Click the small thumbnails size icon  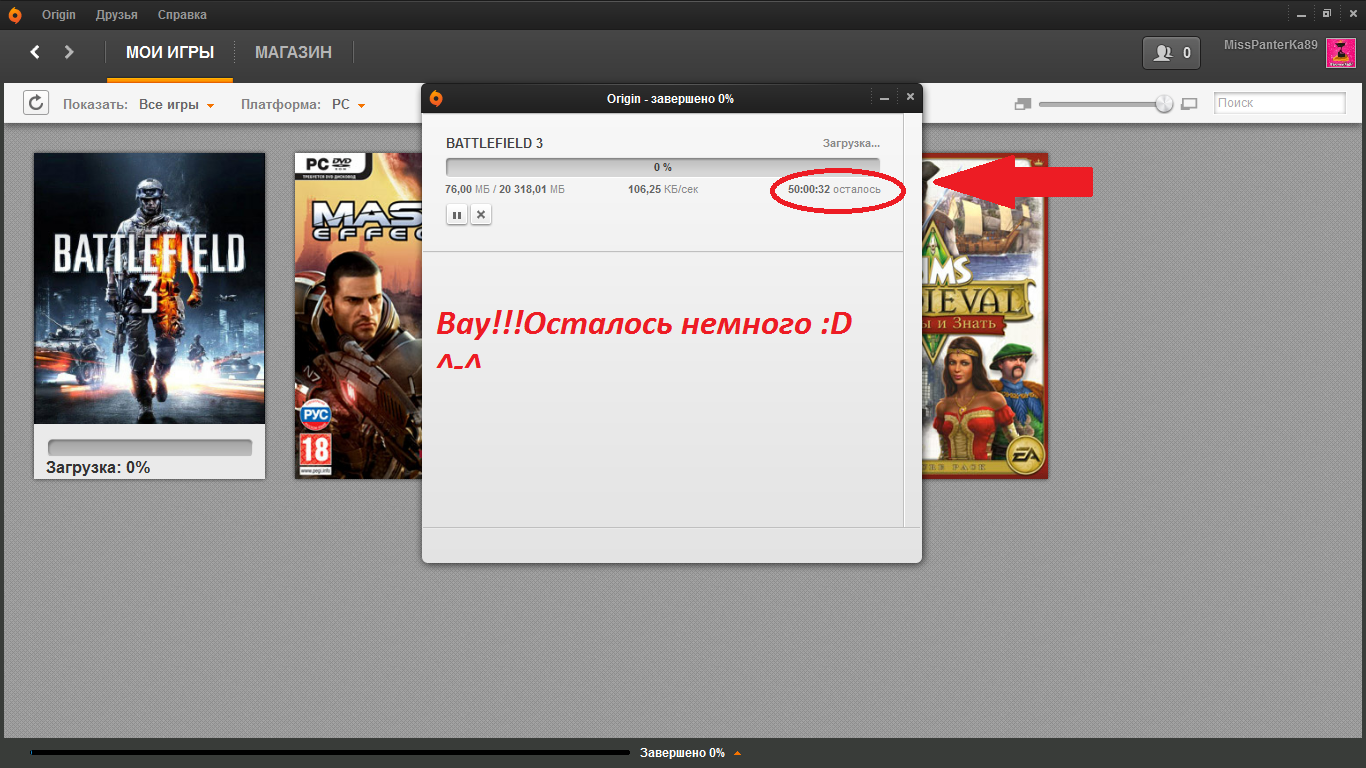[1022, 103]
